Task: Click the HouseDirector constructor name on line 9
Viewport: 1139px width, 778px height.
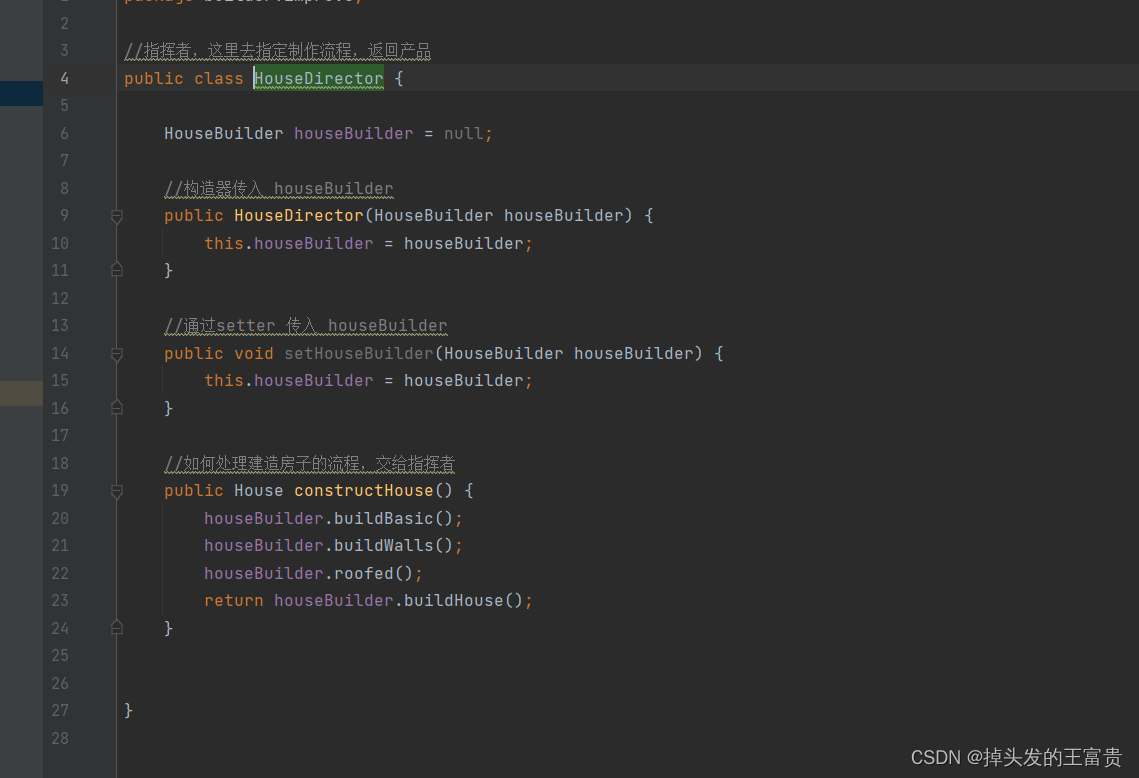Action: tap(299, 216)
